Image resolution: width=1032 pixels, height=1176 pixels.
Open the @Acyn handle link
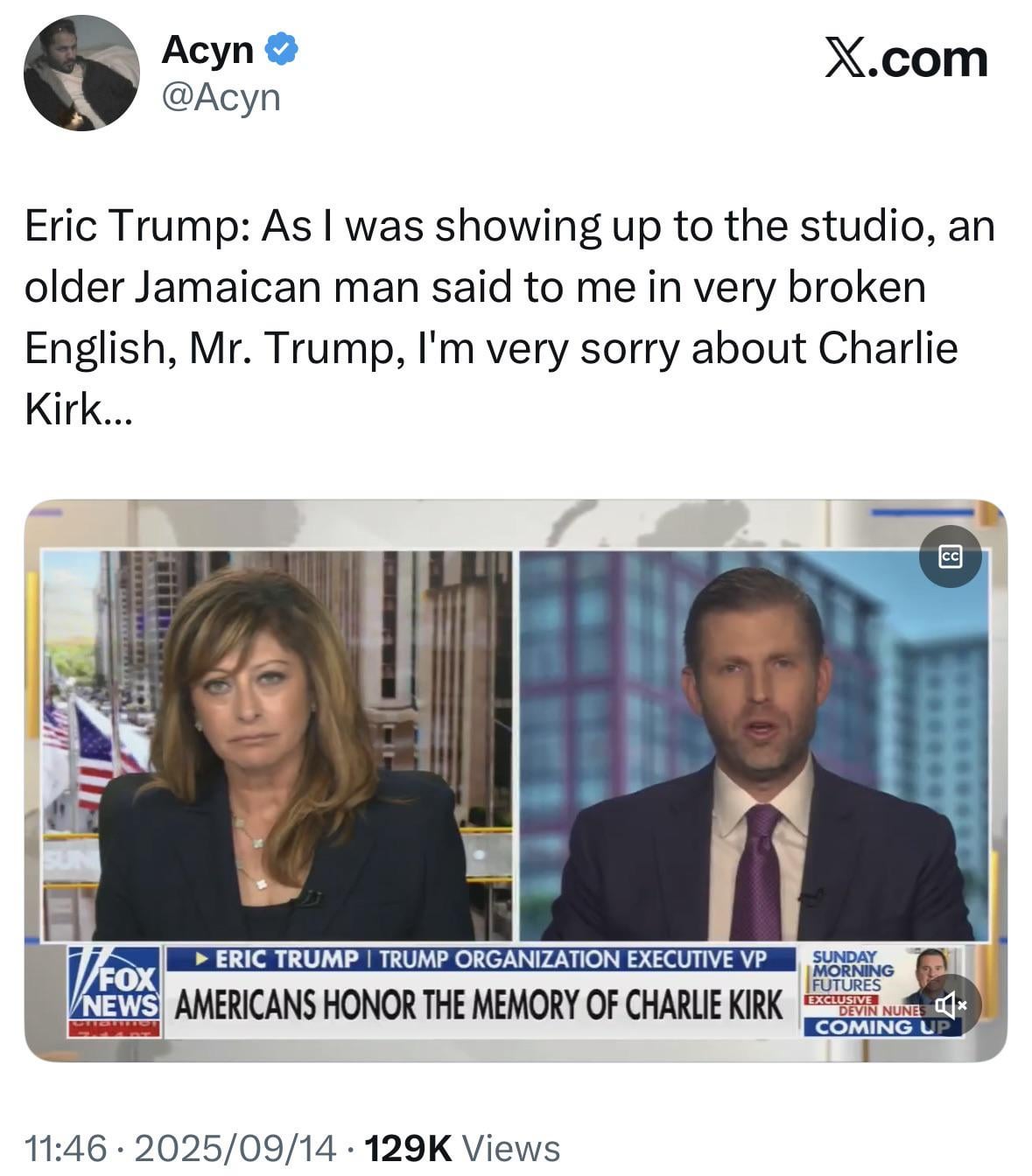pos(221,97)
